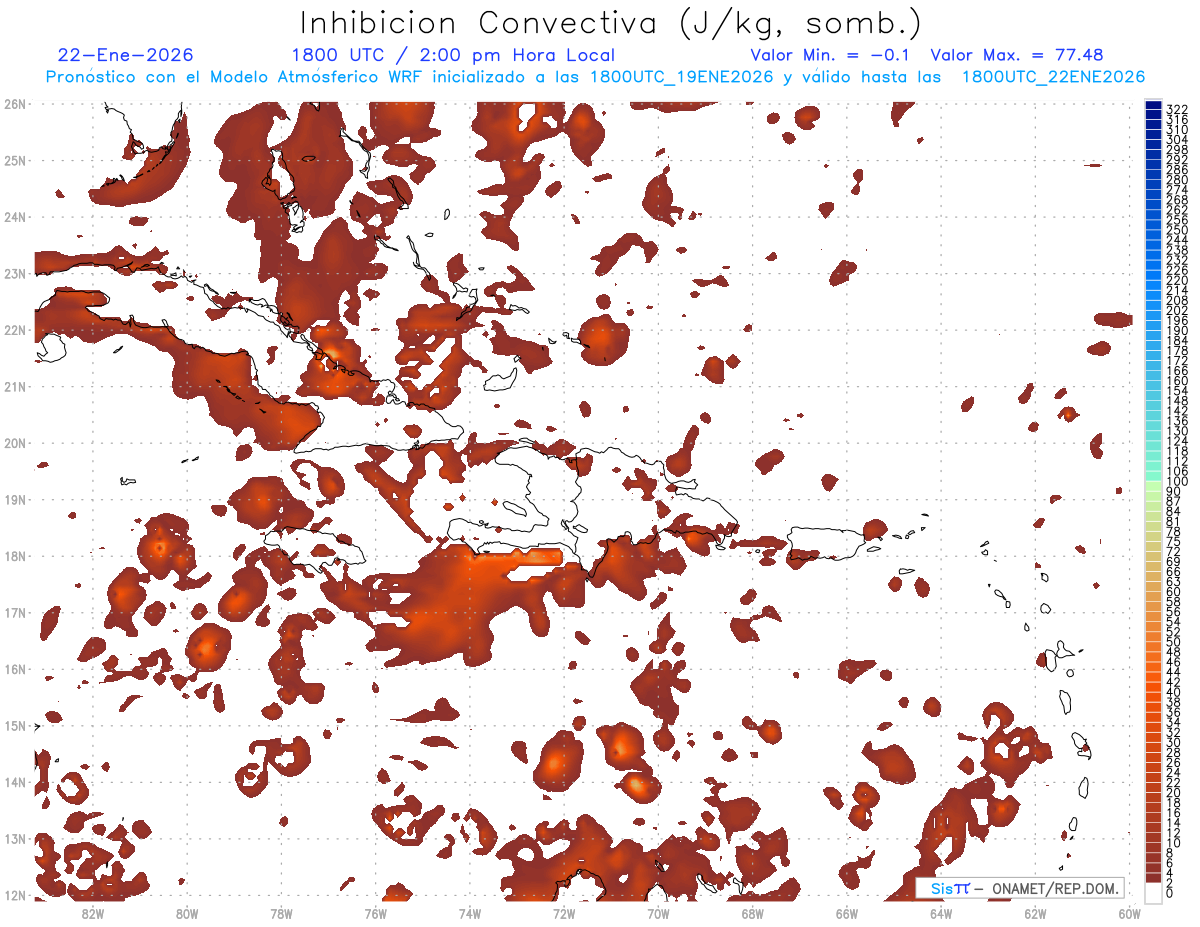Screen dimensions: 1200x927
Task: Click the 17N latitude axis label
Action: [15, 612]
